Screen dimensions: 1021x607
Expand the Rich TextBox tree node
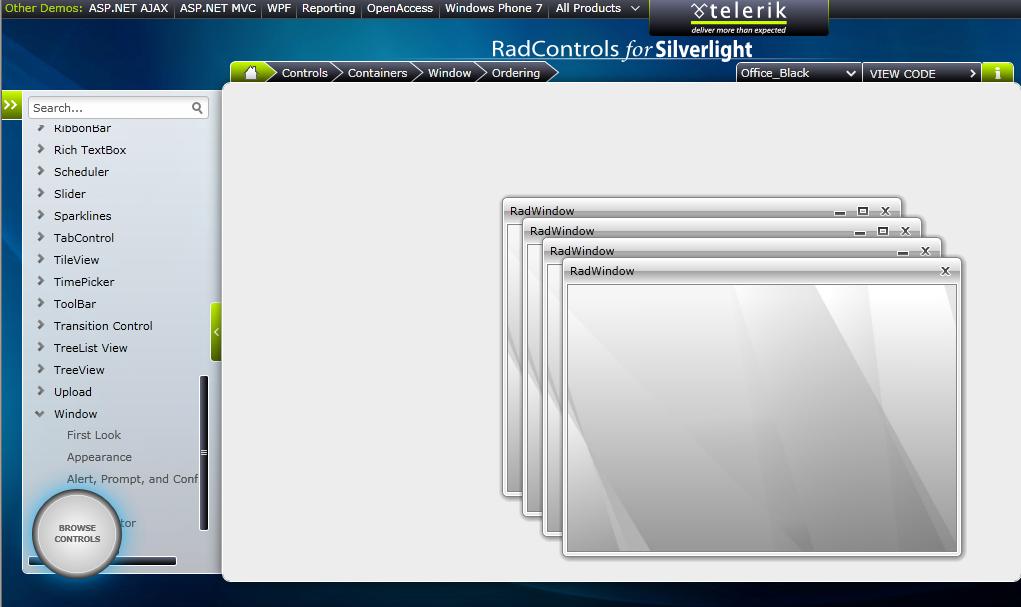[40, 149]
